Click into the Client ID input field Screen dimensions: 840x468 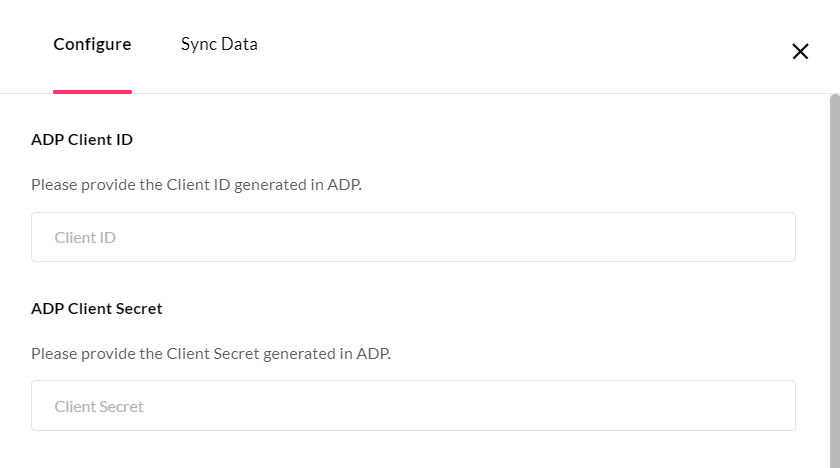tap(413, 237)
